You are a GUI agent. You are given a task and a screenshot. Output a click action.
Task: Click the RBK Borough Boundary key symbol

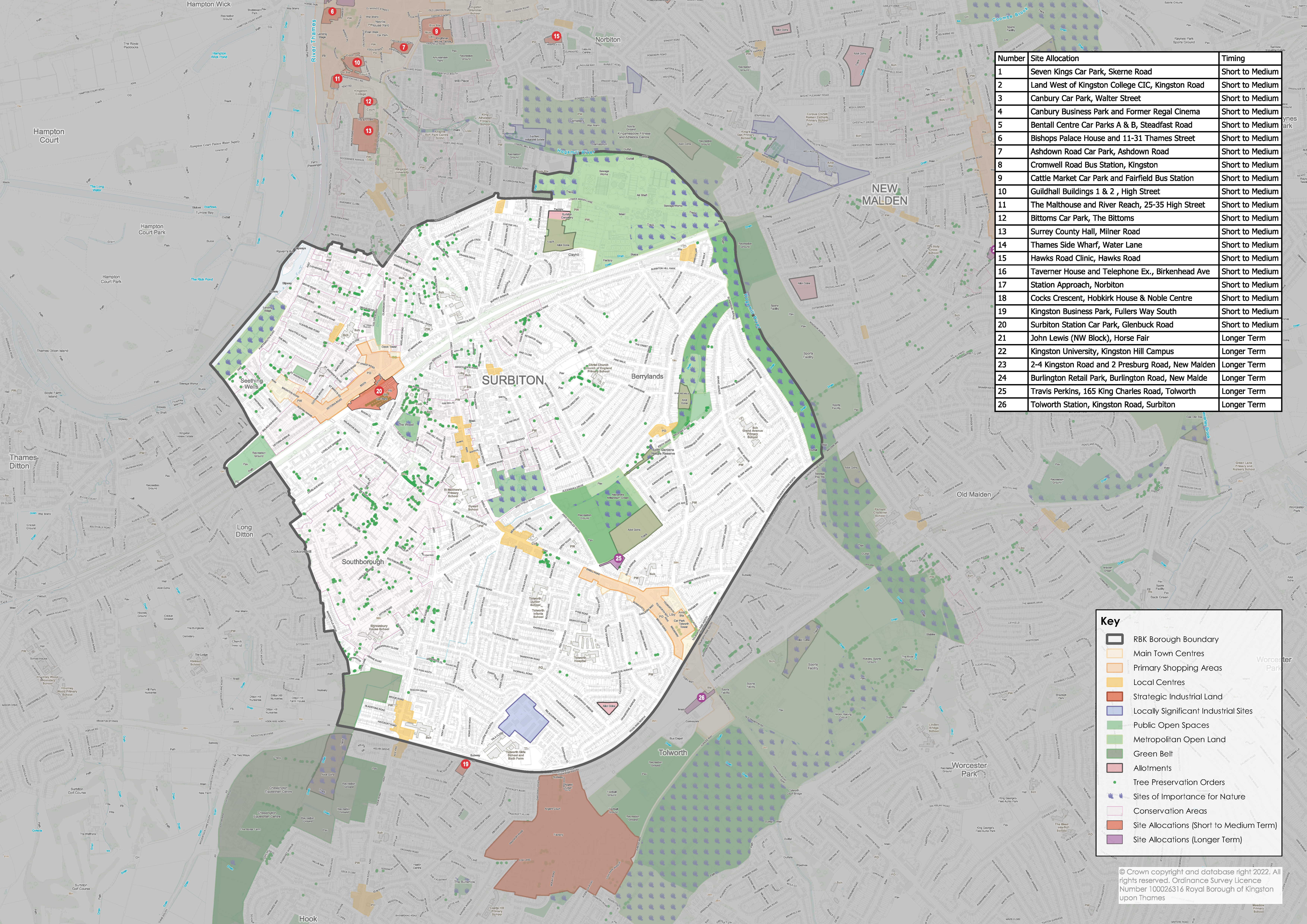tap(1115, 640)
